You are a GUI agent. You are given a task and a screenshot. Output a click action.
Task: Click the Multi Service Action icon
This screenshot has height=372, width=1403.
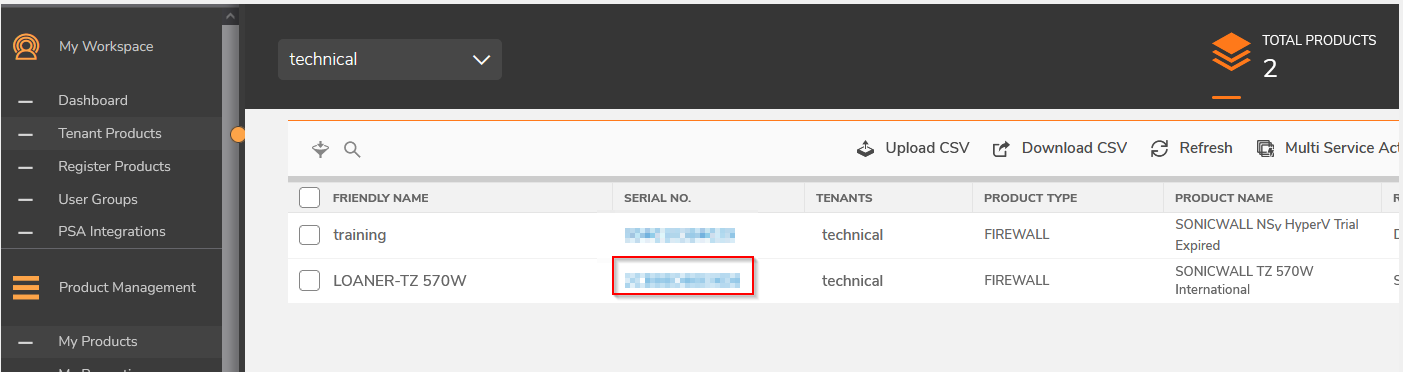tap(1265, 148)
